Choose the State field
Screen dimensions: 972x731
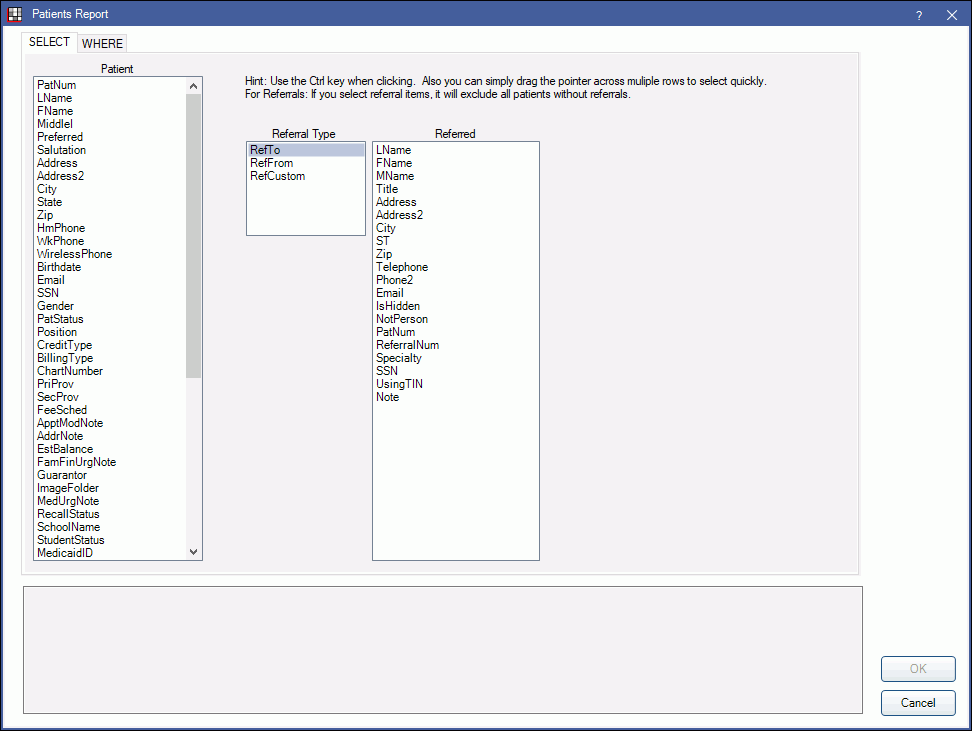[x=110, y=202]
